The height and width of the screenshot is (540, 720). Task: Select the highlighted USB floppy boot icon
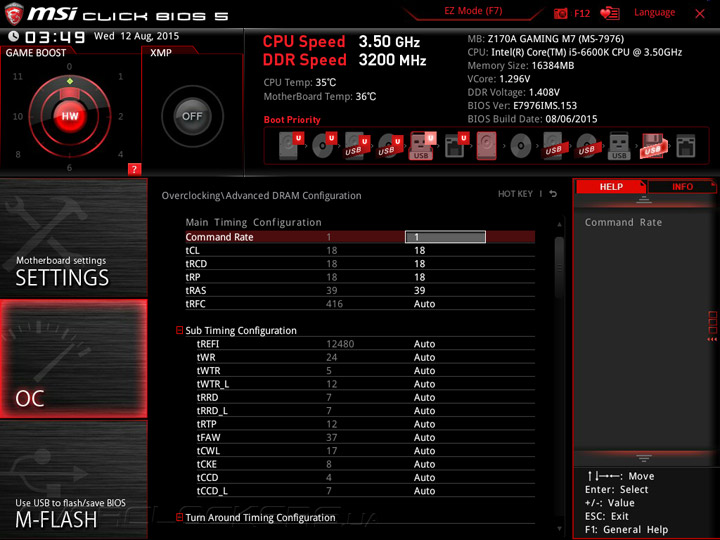(x=652, y=146)
